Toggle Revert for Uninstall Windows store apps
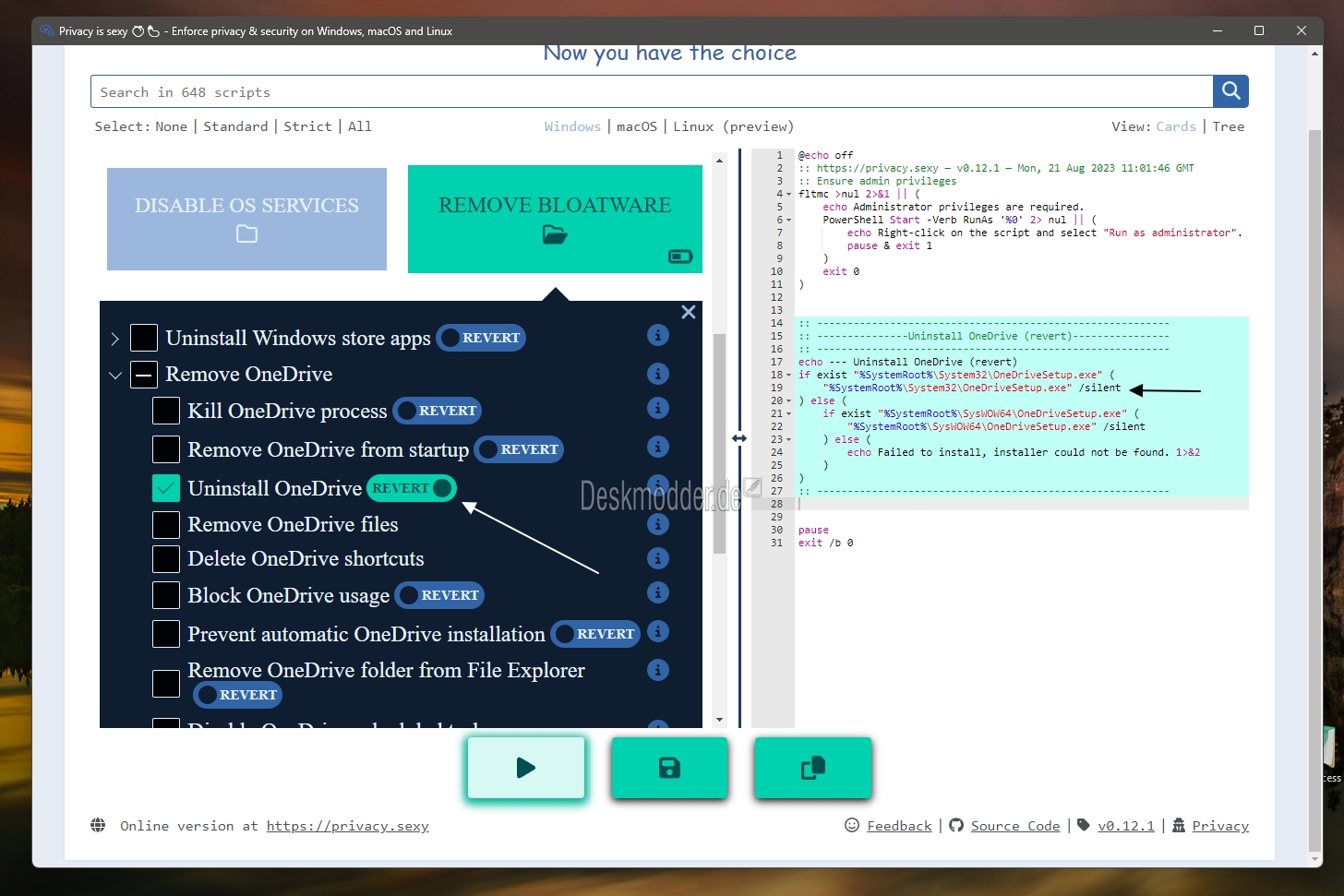1344x896 pixels. (481, 338)
